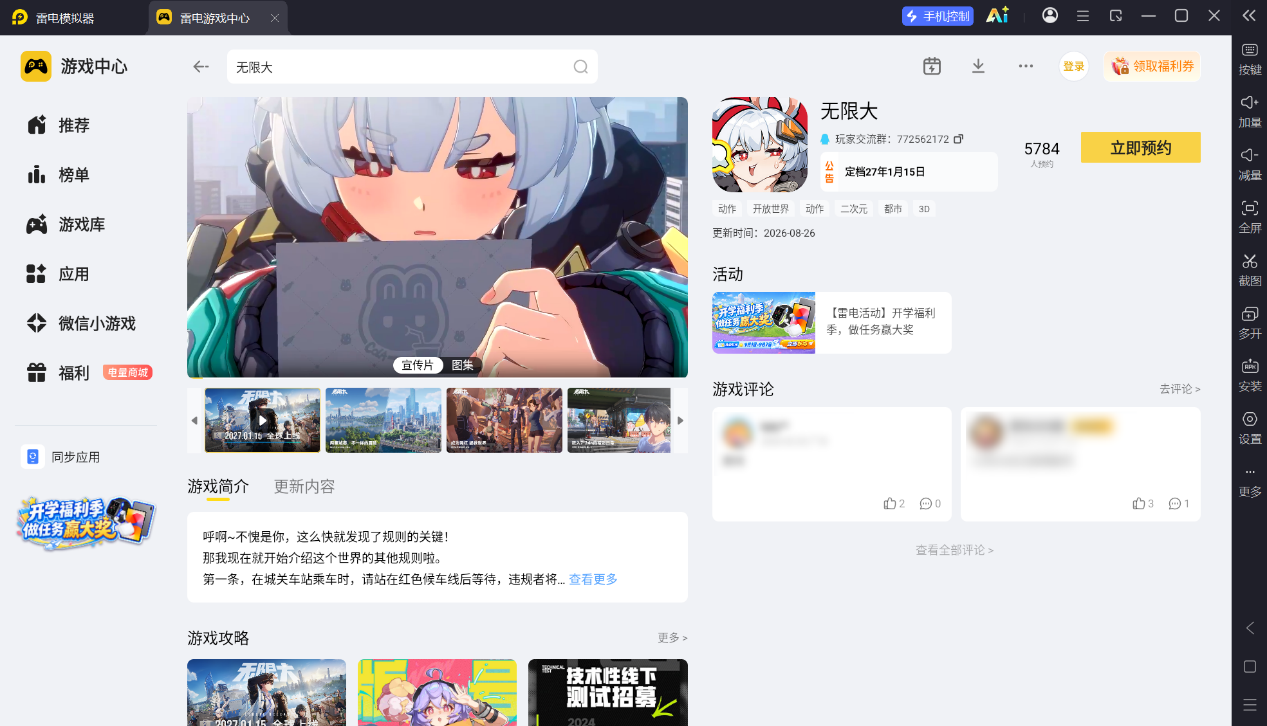Click the search magnifier icon
The height and width of the screenshot is (726, 1267).
(580, 67)
